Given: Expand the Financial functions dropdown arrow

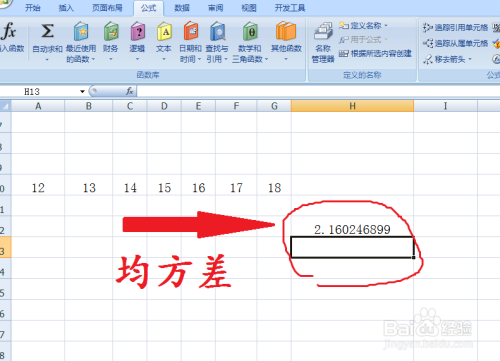Looking at the screenshot, I should tap(111, 60).
